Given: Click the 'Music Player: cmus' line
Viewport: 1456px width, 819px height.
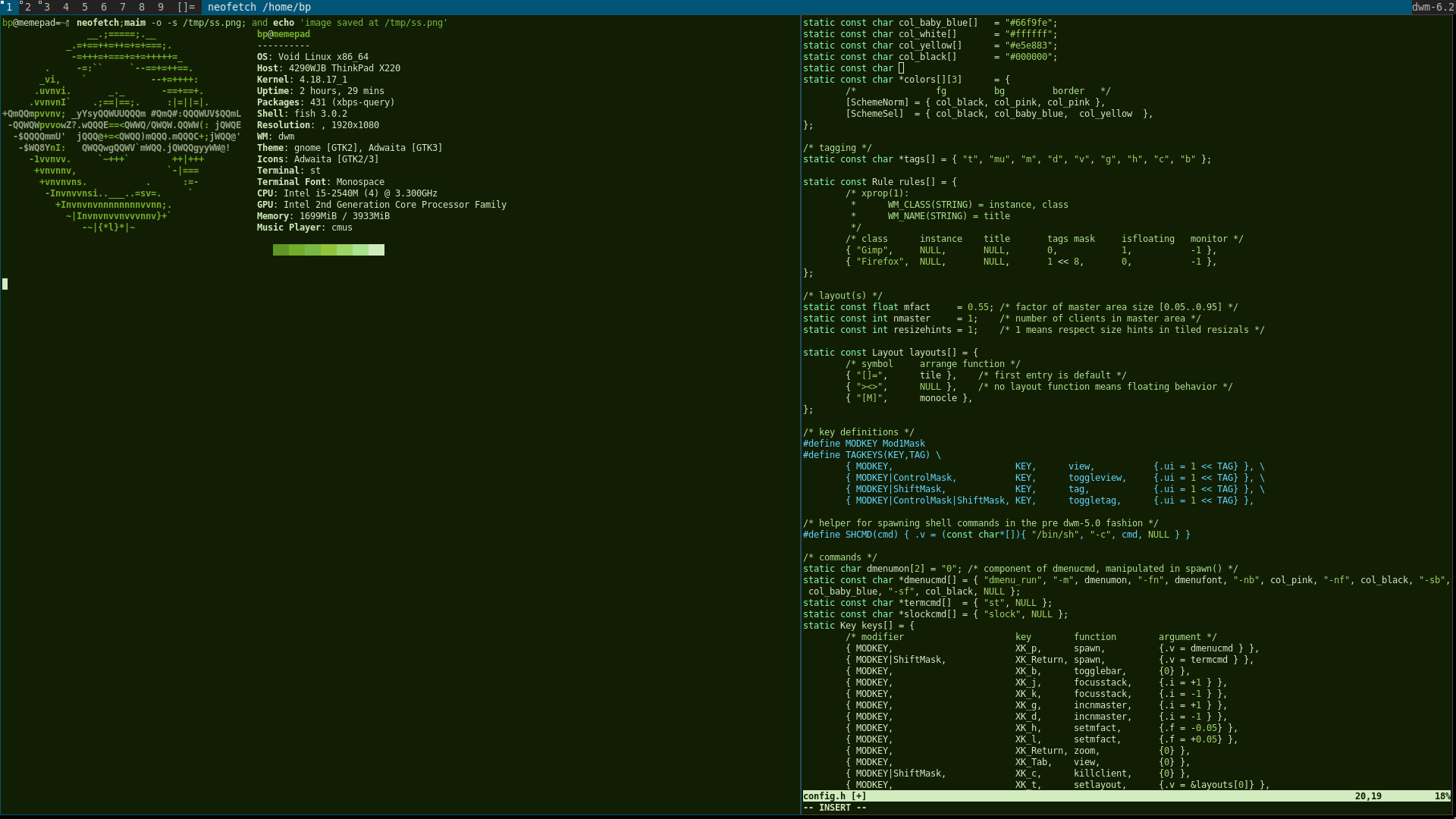Looking at the screenshot, I should [305, 227].
